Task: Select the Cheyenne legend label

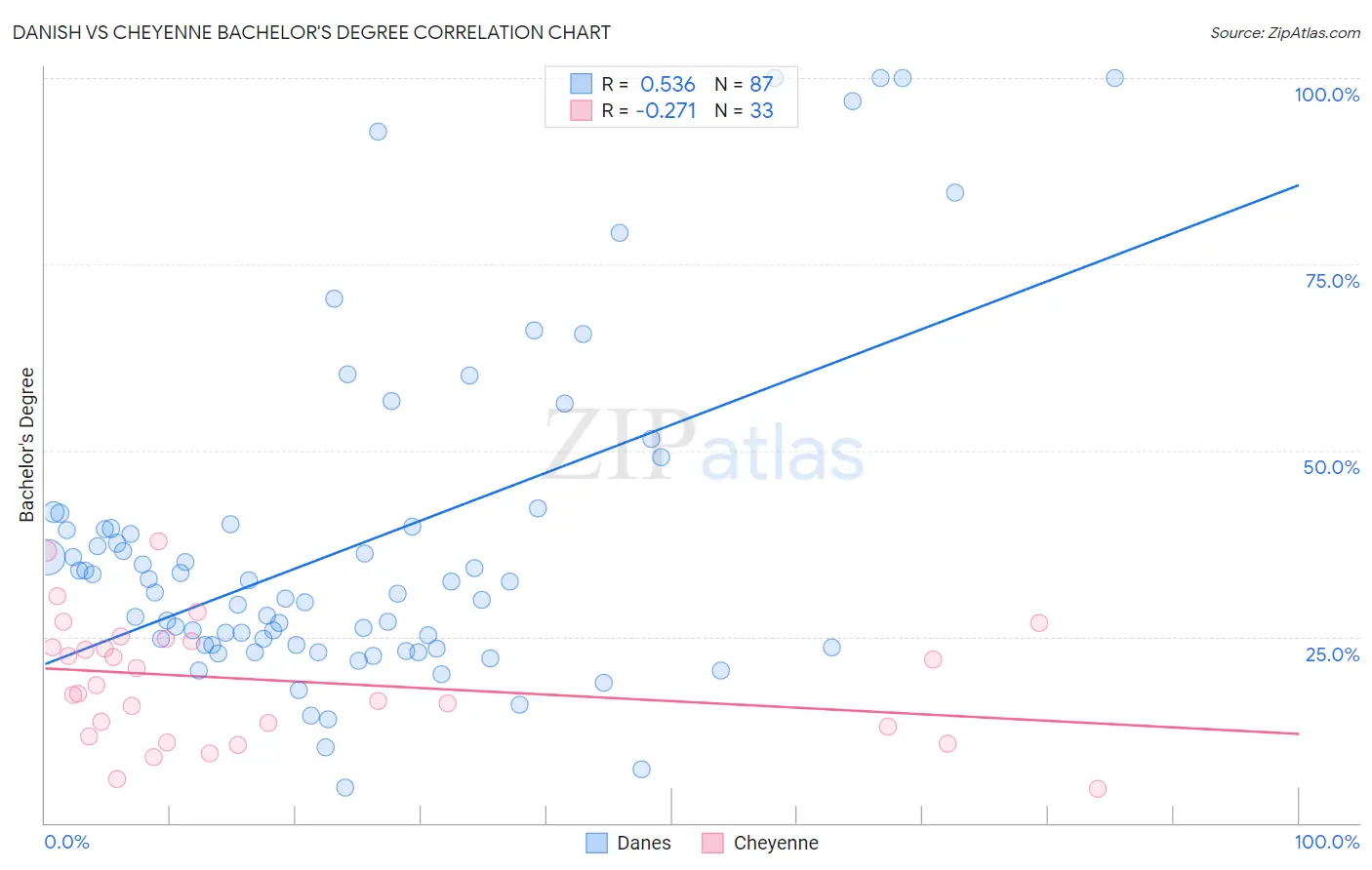Action: (x=776, y=843)
